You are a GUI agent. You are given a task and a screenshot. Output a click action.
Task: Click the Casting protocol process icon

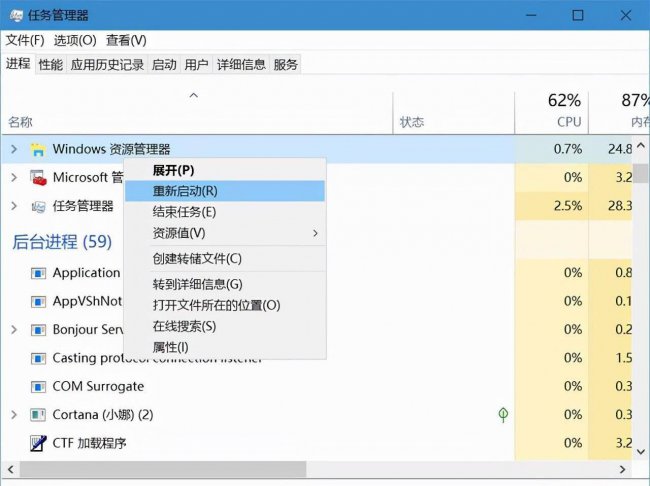[x=38, y=358]
